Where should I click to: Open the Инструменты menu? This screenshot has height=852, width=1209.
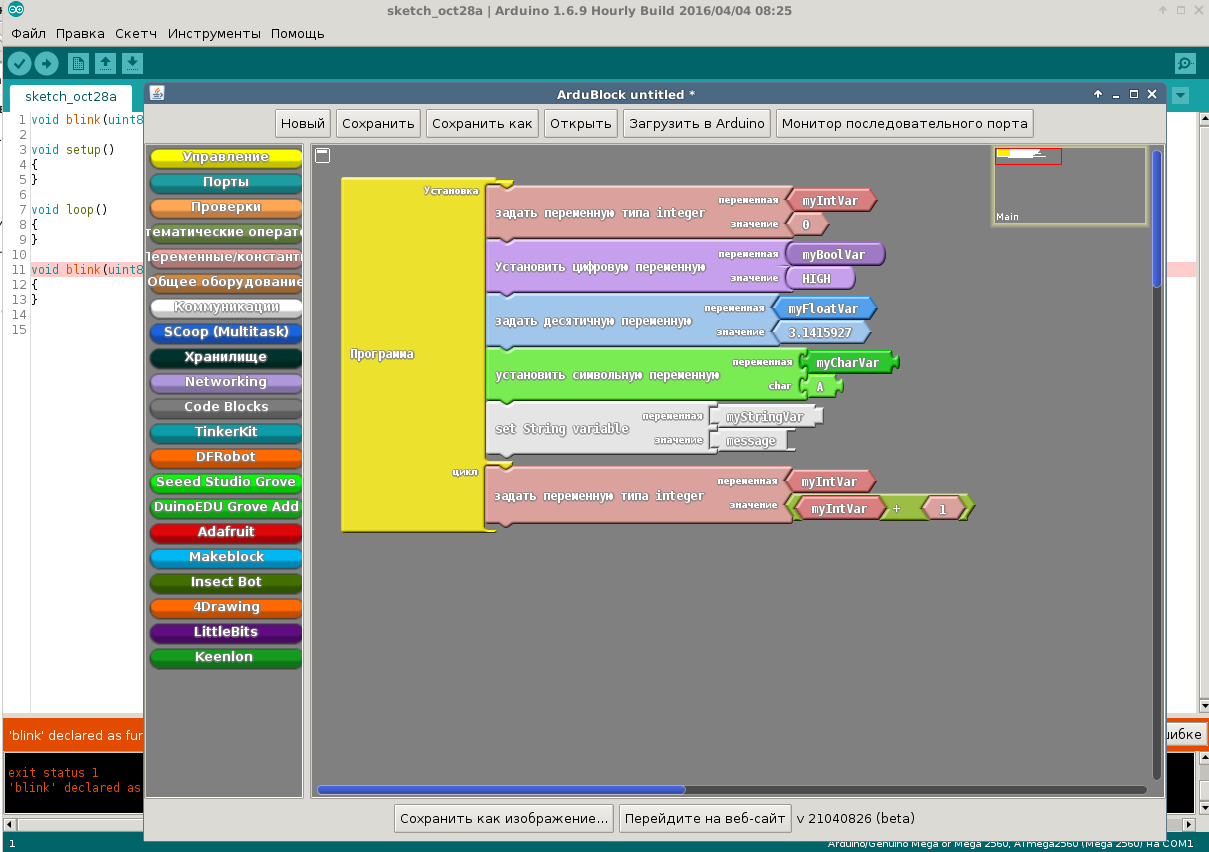(x=214, y=33)
